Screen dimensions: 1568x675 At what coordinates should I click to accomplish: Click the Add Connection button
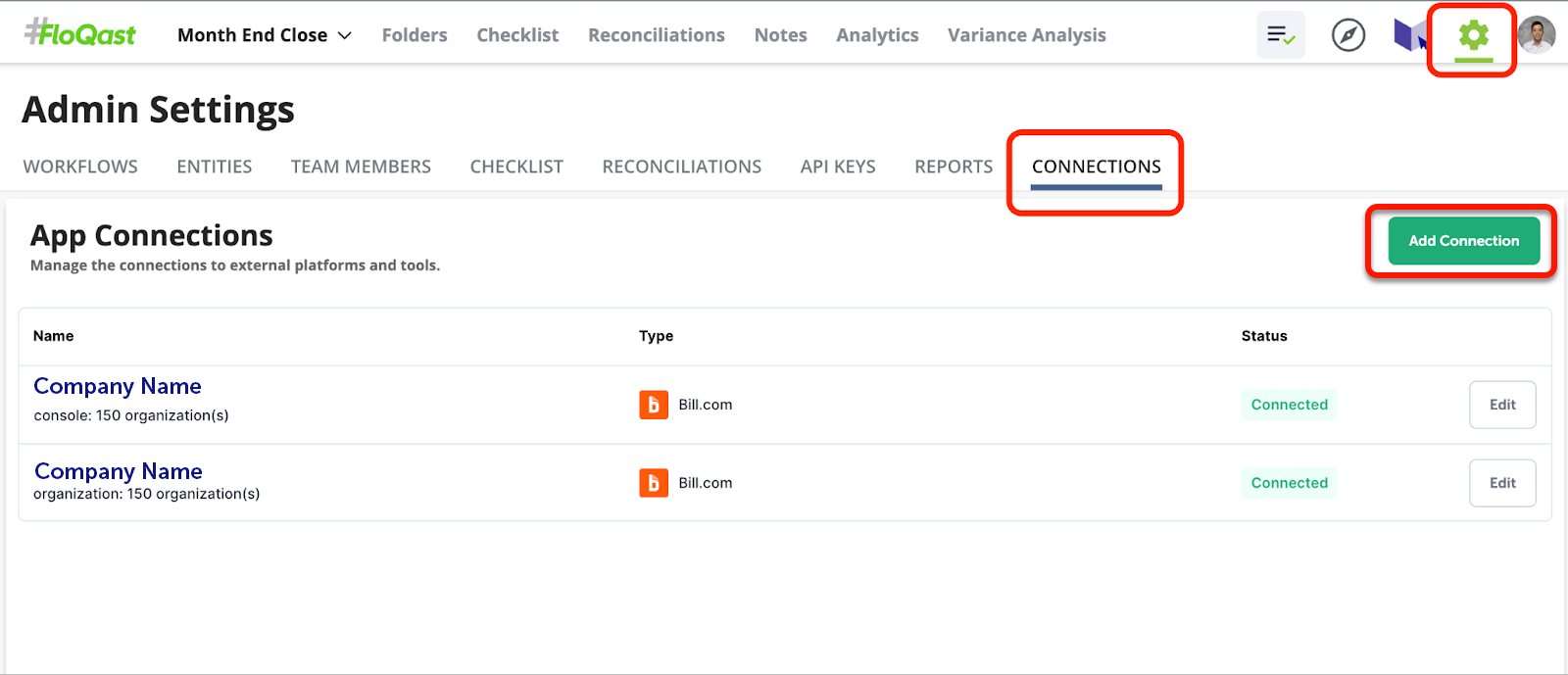click(x=1464, y=241)
